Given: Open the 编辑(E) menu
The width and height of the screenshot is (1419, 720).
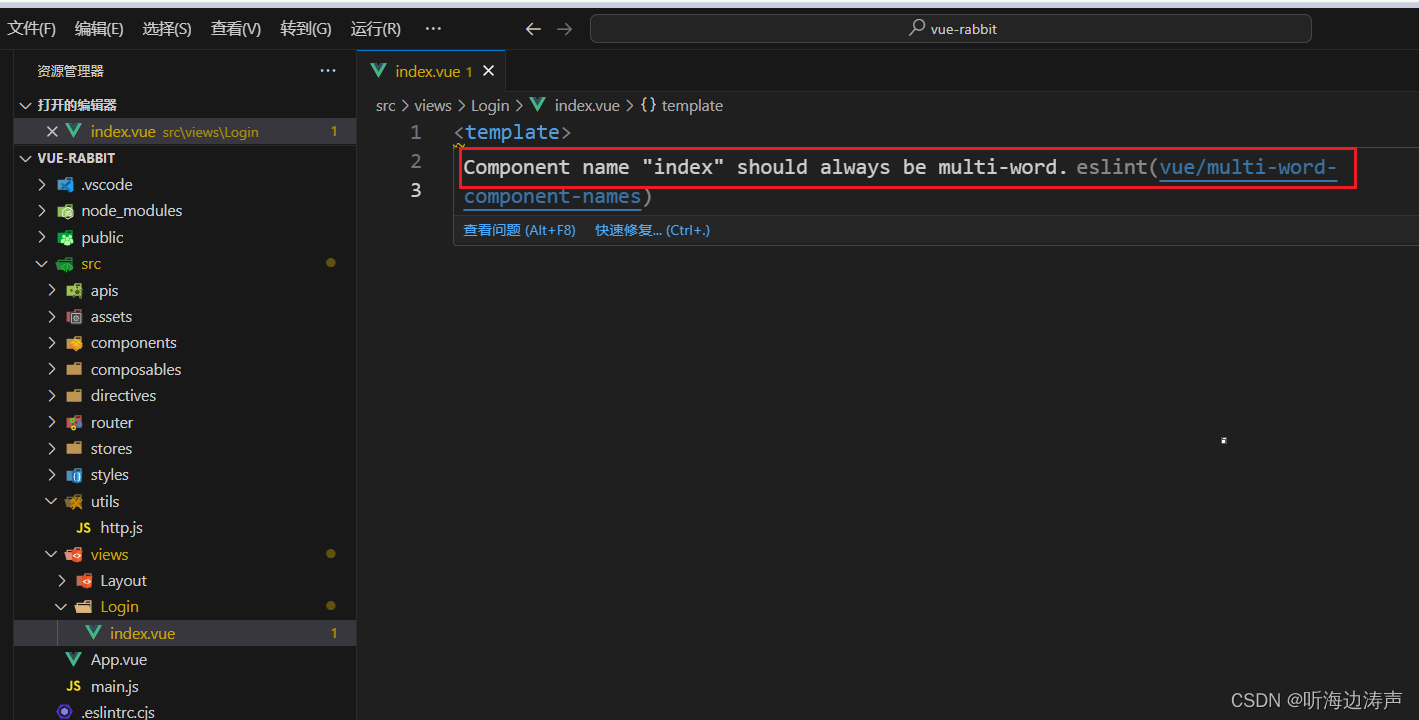Looking at the screenshot, I should coord(99,29).
